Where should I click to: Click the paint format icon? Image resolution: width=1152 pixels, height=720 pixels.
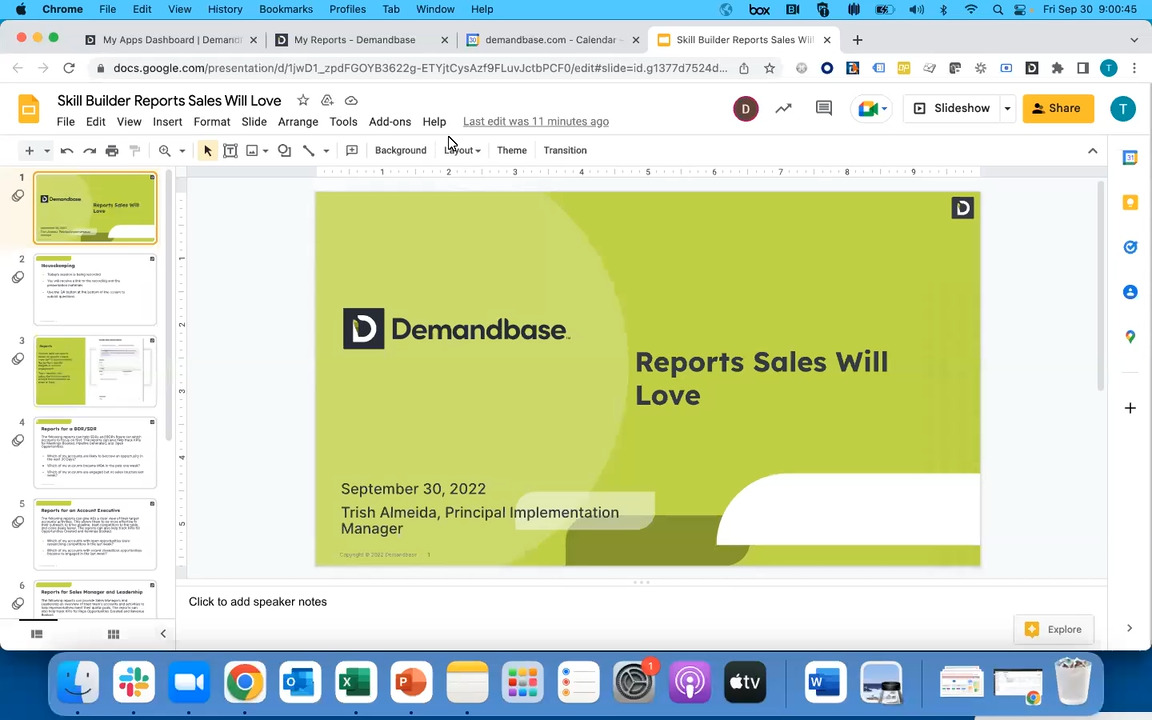coord(134,151)
